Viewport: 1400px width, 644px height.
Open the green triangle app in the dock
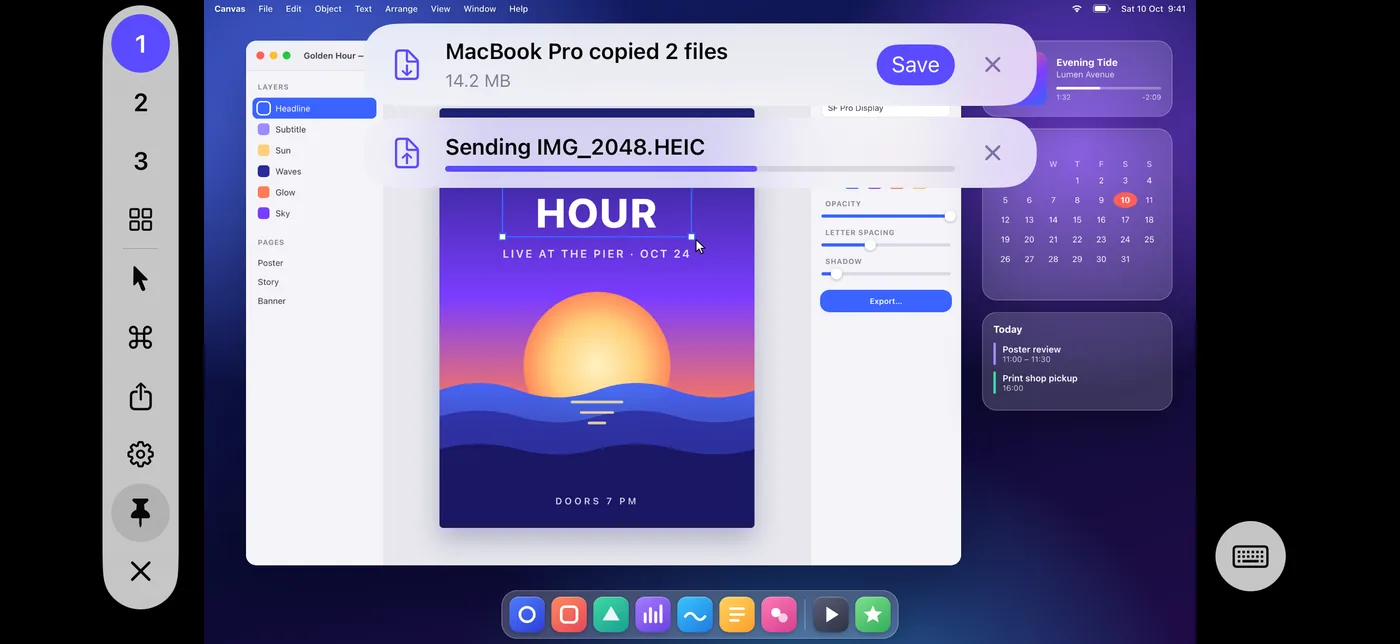coord(611,615)
